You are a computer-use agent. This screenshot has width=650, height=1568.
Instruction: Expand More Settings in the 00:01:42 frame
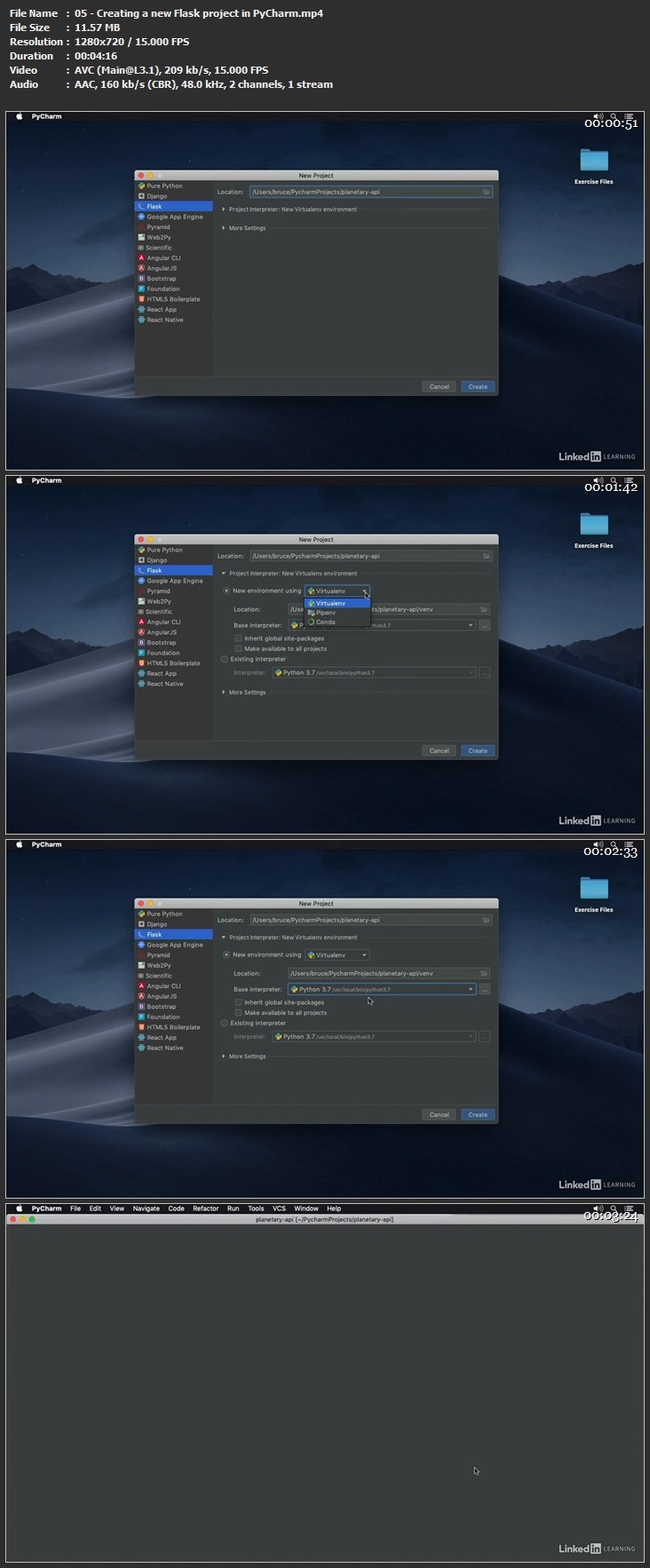pos(224,693)
